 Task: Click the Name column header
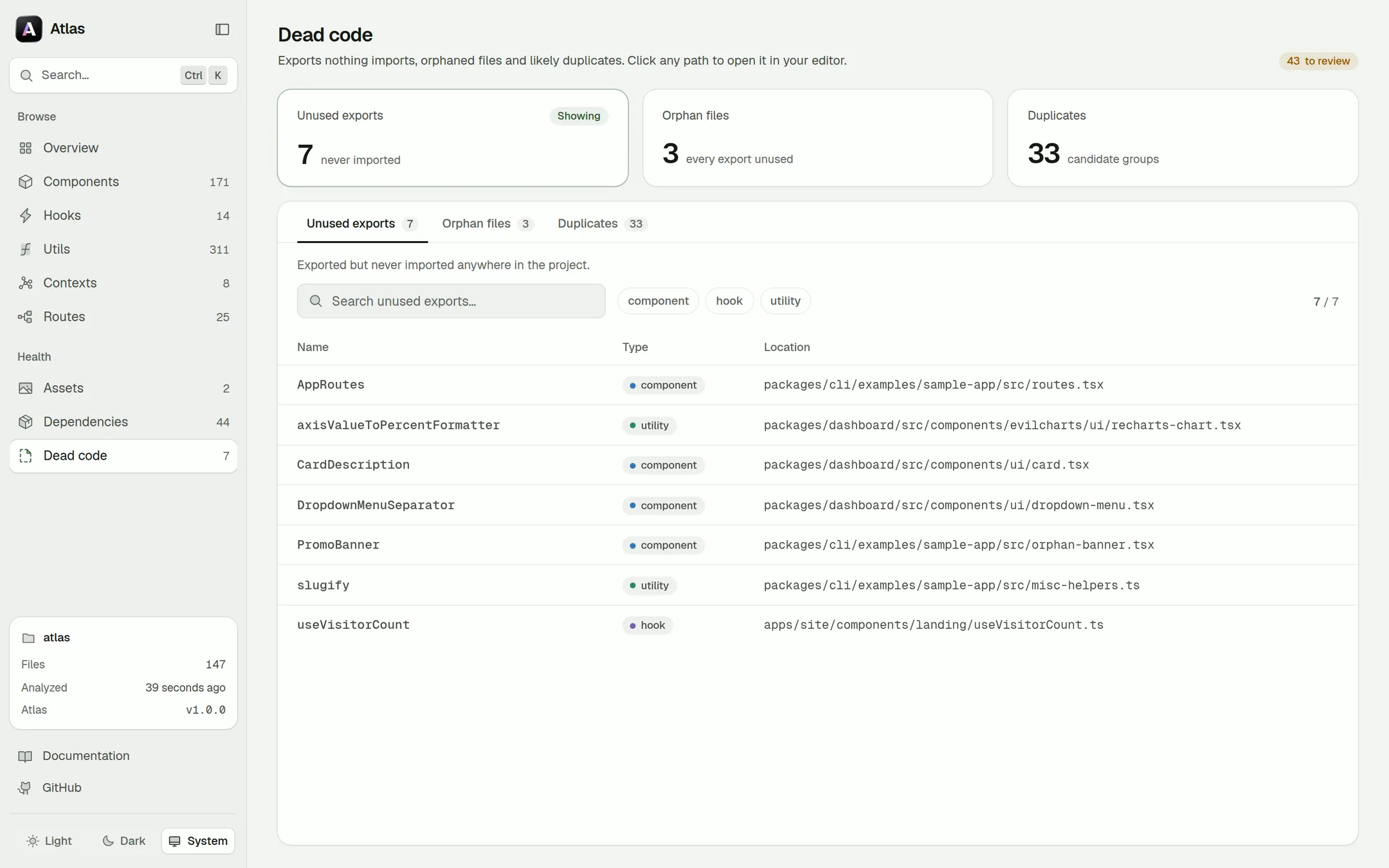[313, 347]
